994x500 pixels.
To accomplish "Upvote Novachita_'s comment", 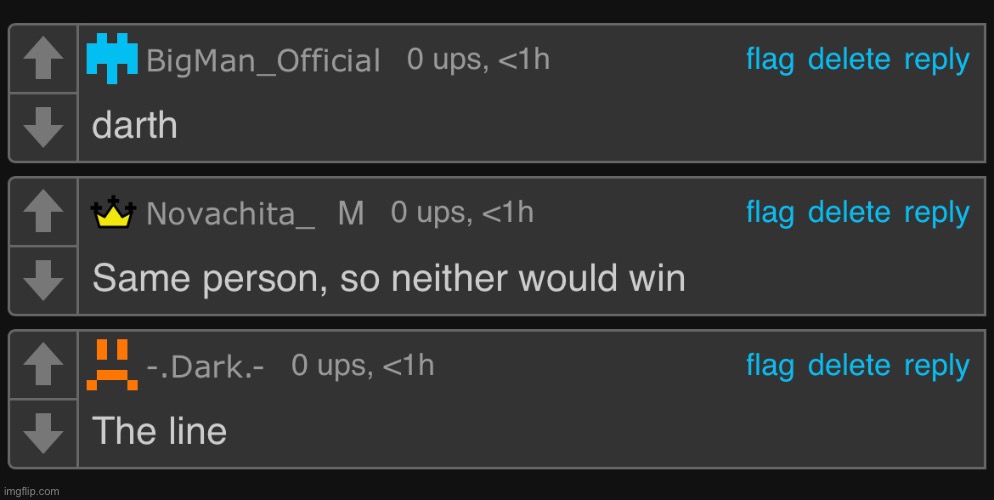I will coord(42,214).
